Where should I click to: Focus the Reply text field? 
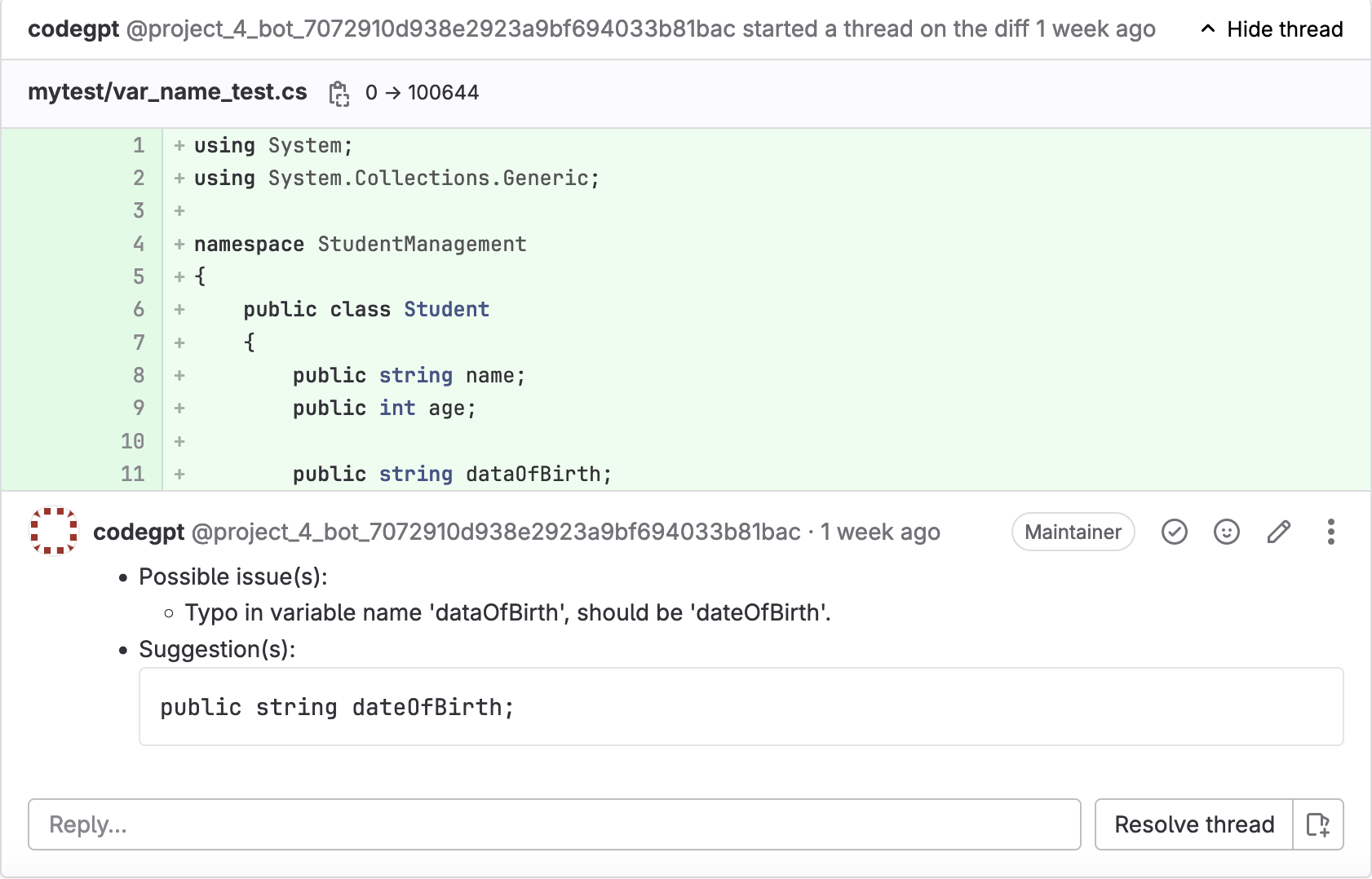pos(554,824)
